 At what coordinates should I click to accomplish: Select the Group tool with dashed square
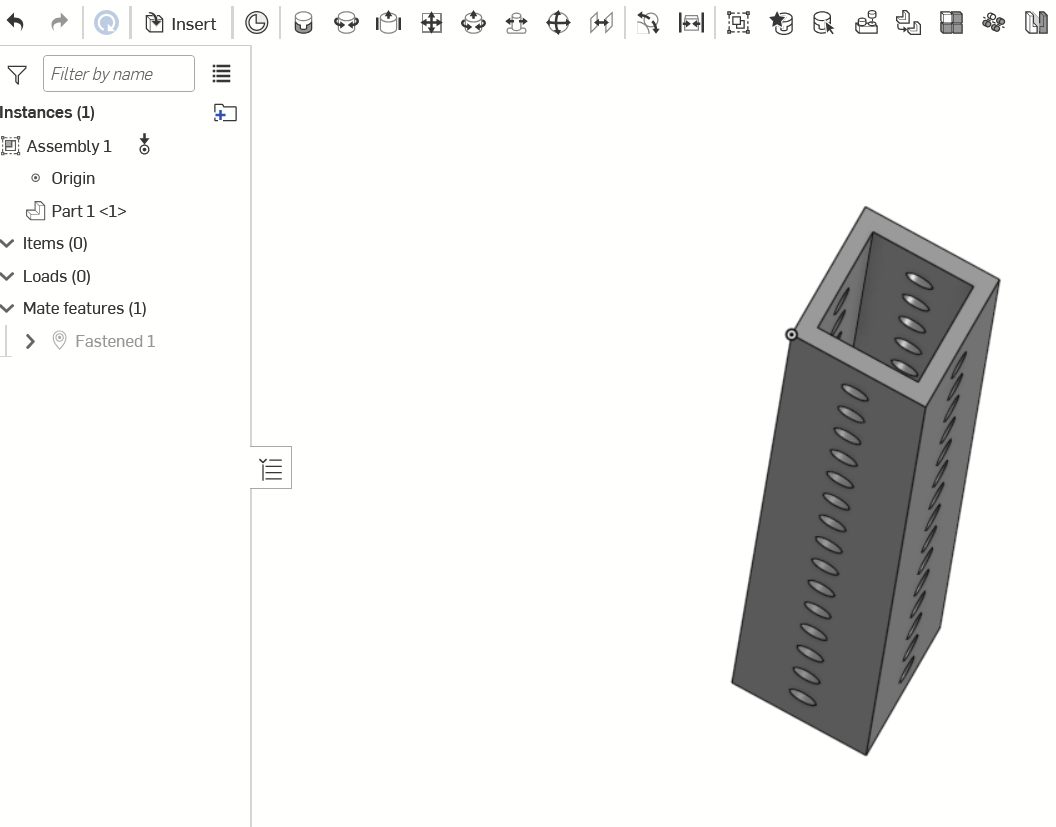(x=738, y=23)
